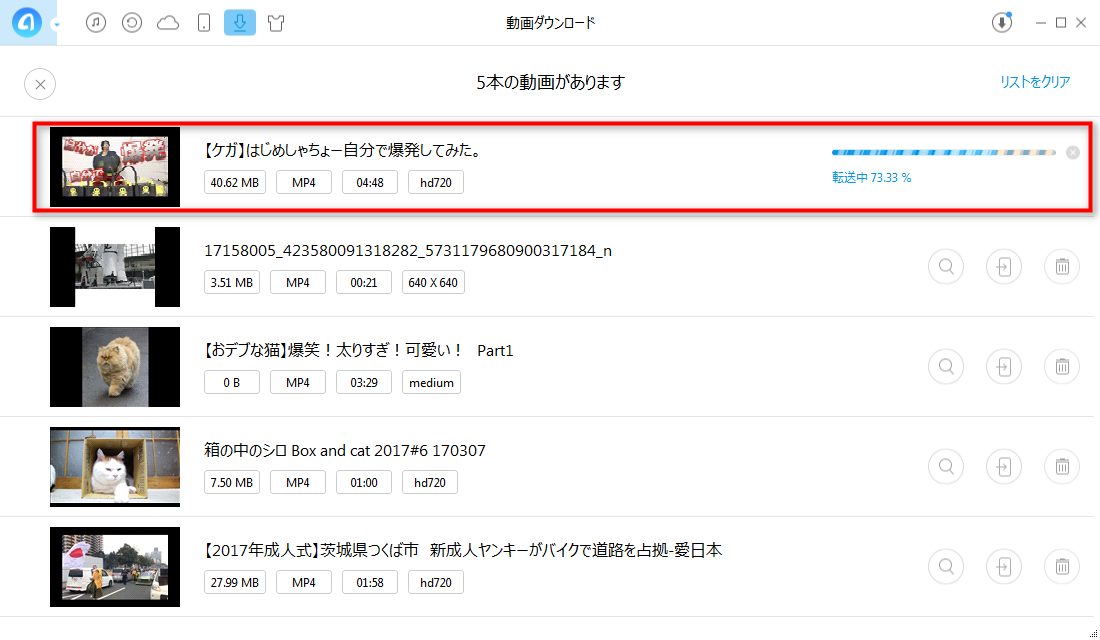Click the 転送中 73.33 % status text
The height and width of the screenshot is (640, 1100).
(x=871, y=178)
